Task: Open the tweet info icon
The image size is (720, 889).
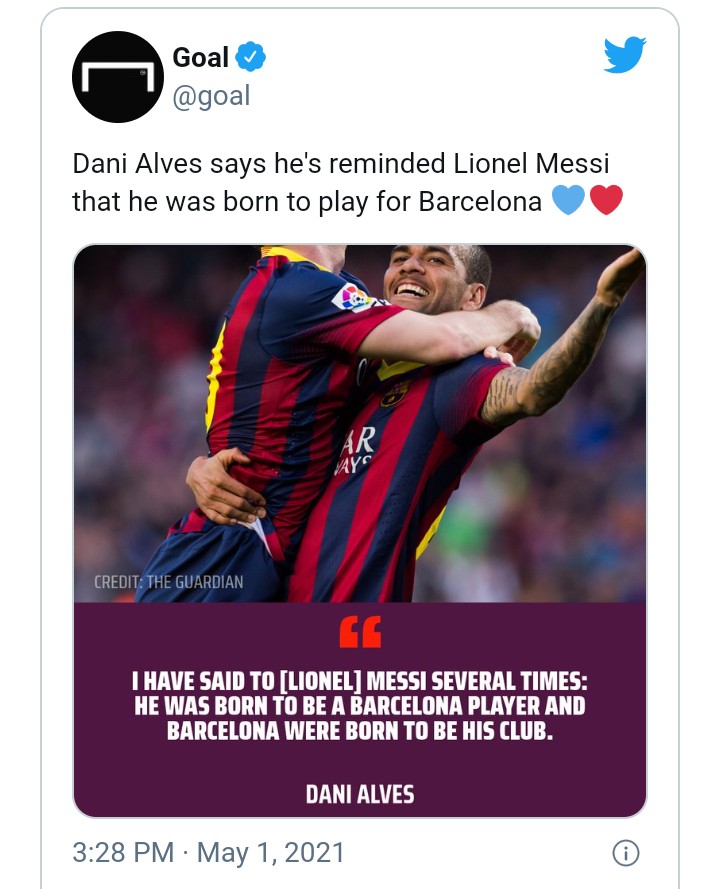Action: tap(625, 853)
